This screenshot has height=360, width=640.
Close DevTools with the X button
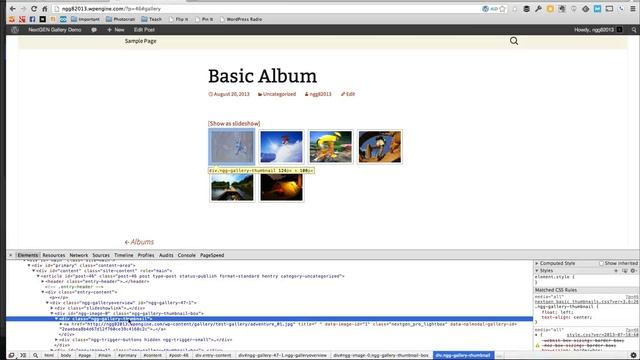tap(11, 255)
